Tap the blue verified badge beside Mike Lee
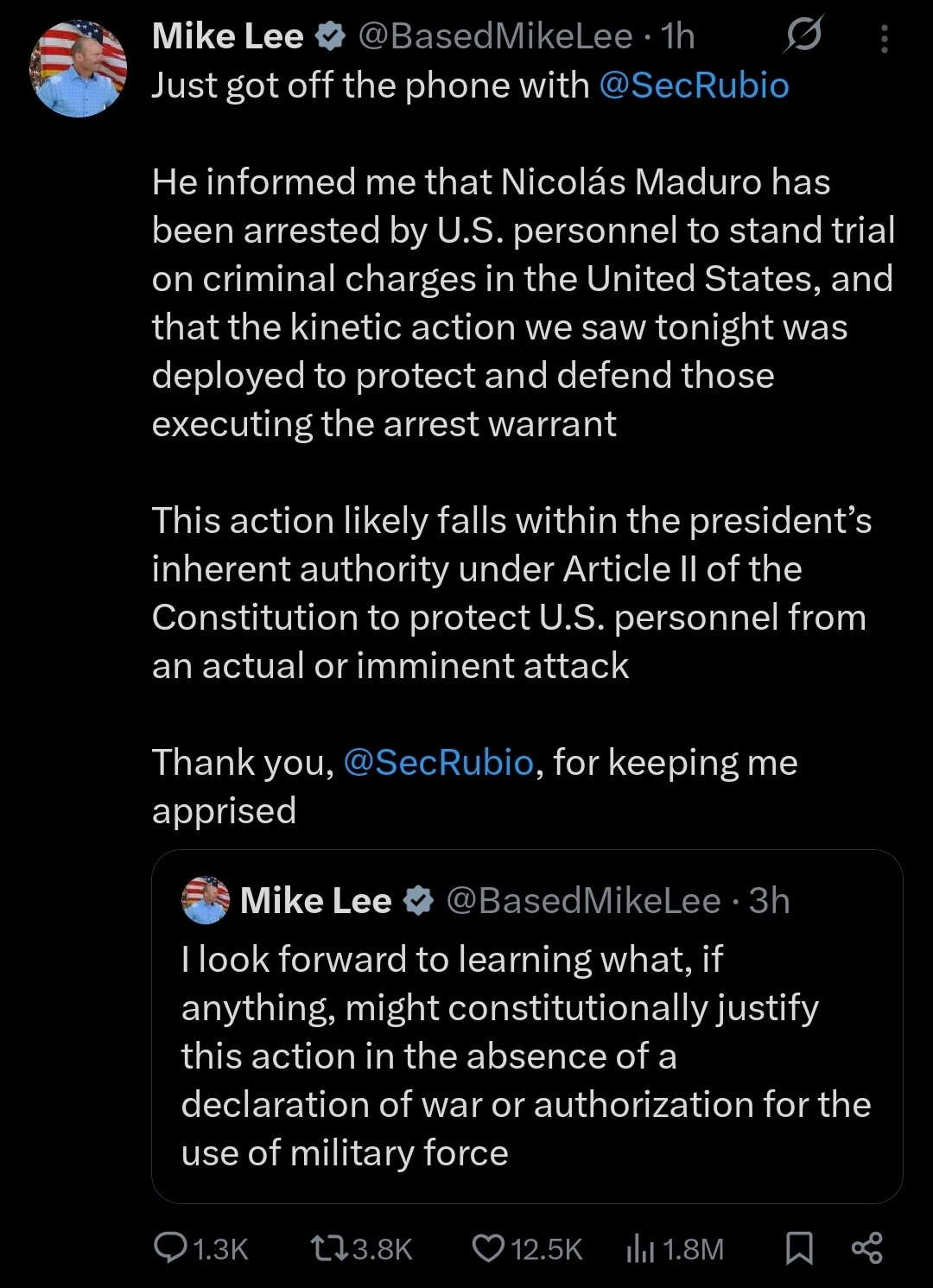The image size is (933, 1288). point(331,36)
